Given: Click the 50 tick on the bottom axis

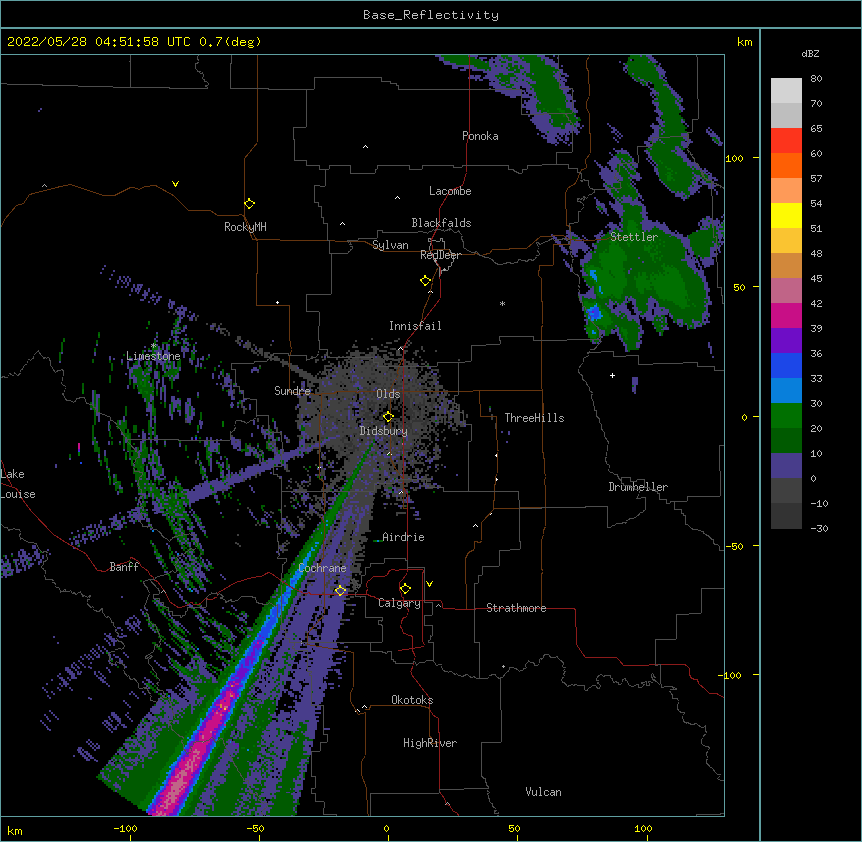Looking at the screenshot, I should [x=514, y=828].
